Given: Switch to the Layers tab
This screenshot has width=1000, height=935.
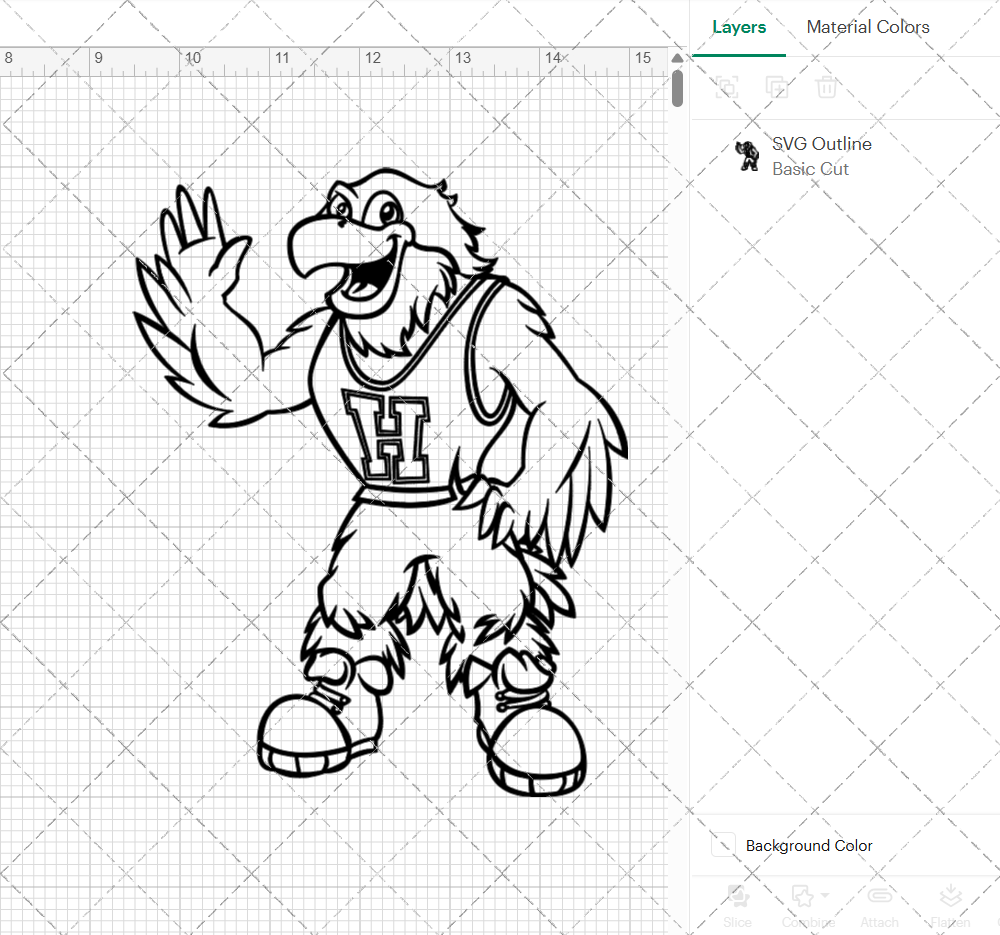Looking at the screenshot, I should pos(739,27).
